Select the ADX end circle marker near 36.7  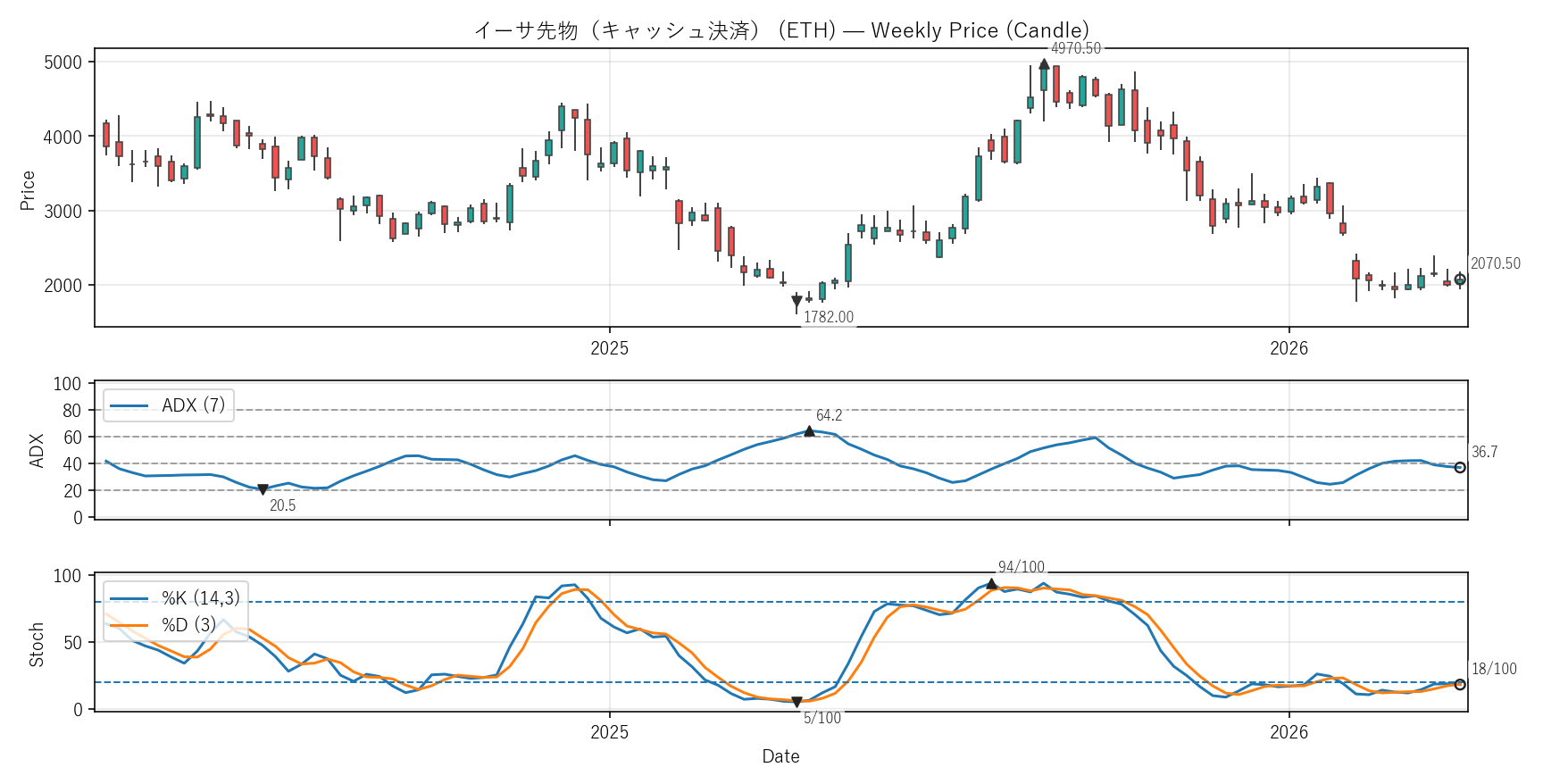[x=1460, y=468]
